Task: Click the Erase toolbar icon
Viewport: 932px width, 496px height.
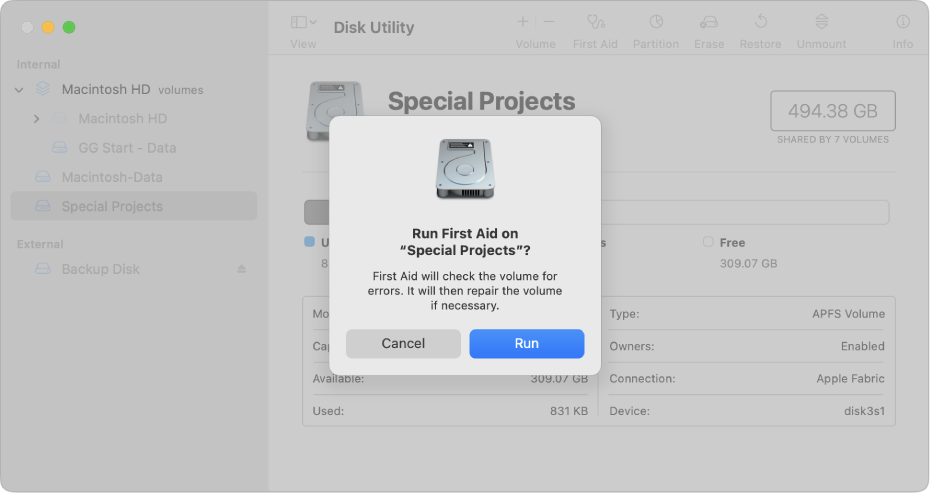Action: tap(709, 21)
